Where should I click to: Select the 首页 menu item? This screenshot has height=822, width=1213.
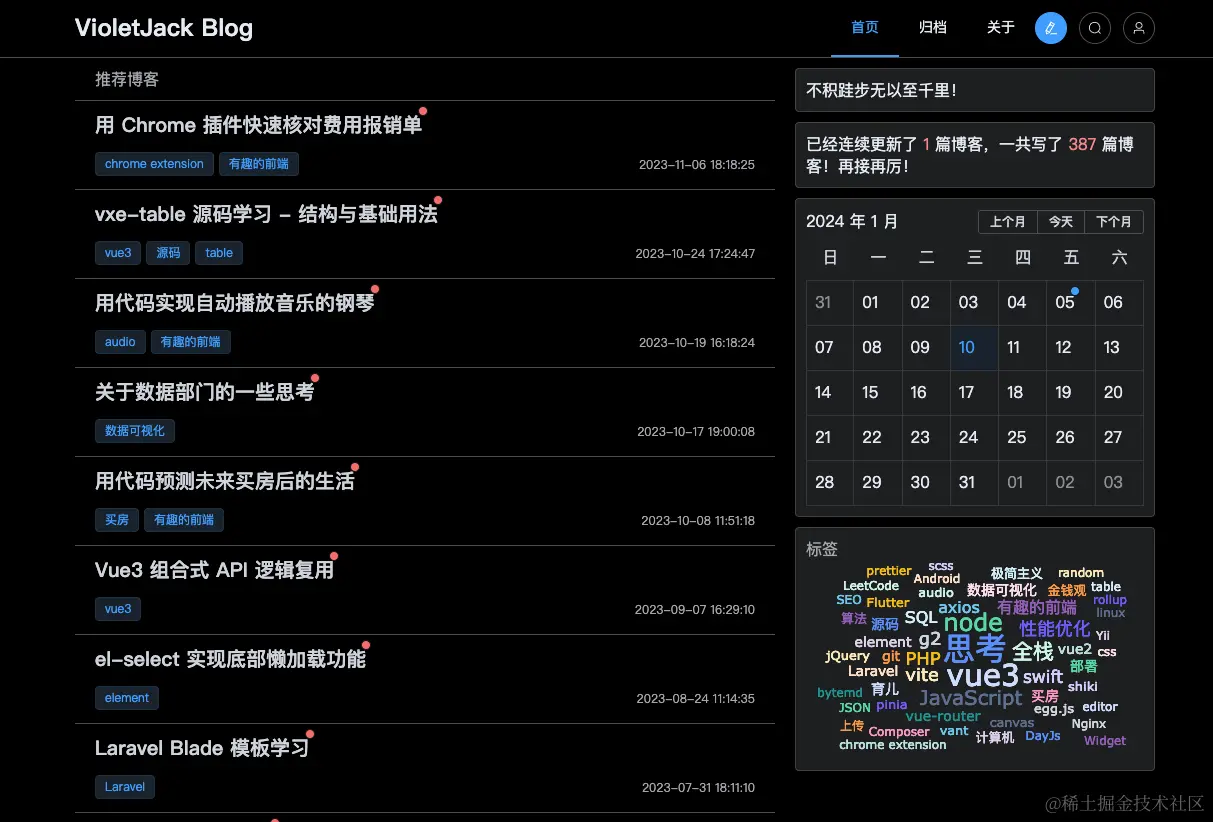tap(864, 28)
